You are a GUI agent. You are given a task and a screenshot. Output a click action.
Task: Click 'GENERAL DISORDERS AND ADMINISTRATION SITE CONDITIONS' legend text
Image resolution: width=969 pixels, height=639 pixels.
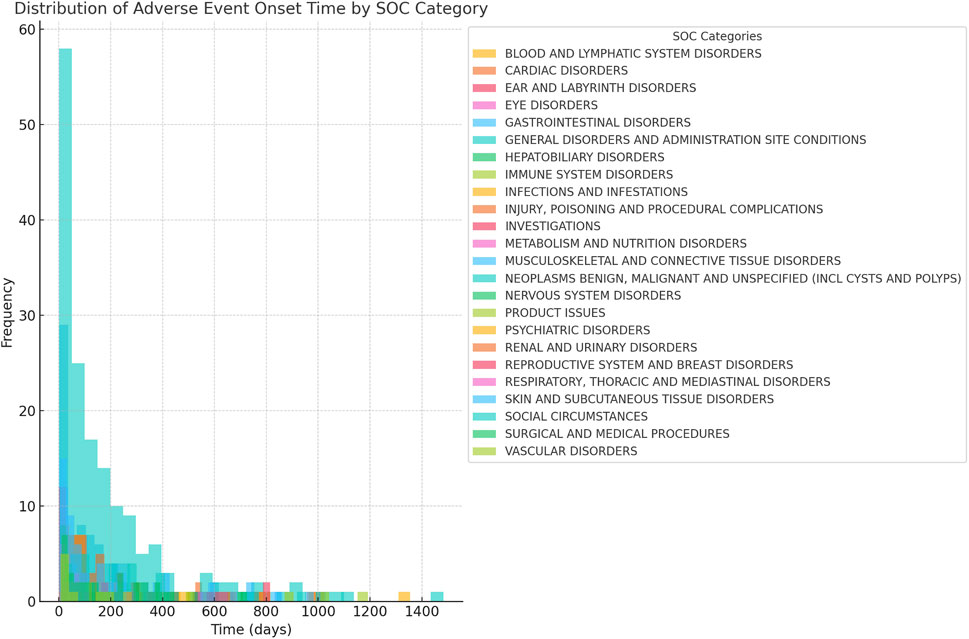click(x=685, y=140)
